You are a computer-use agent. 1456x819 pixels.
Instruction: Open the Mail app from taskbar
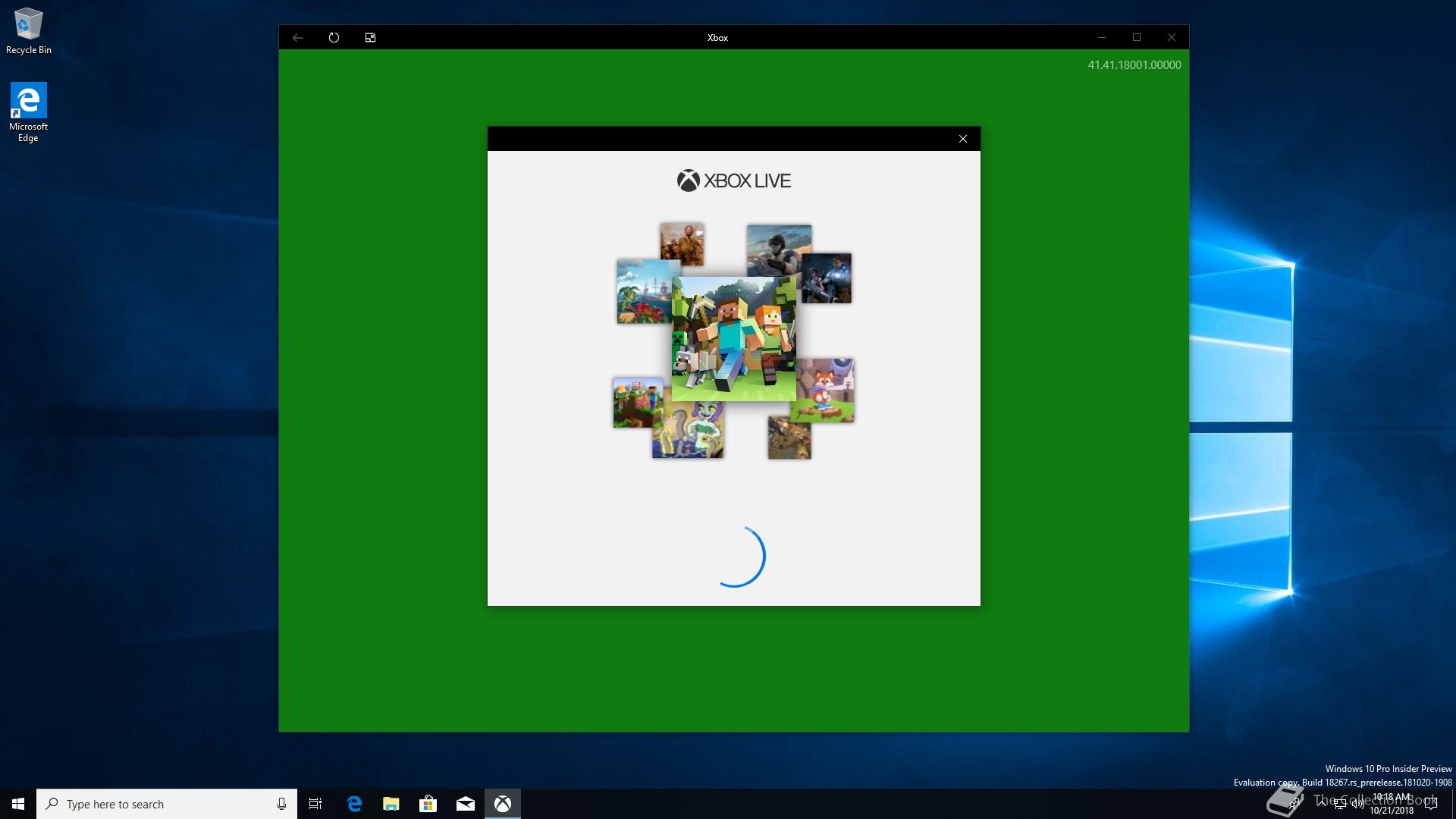(x=465, y=804)
